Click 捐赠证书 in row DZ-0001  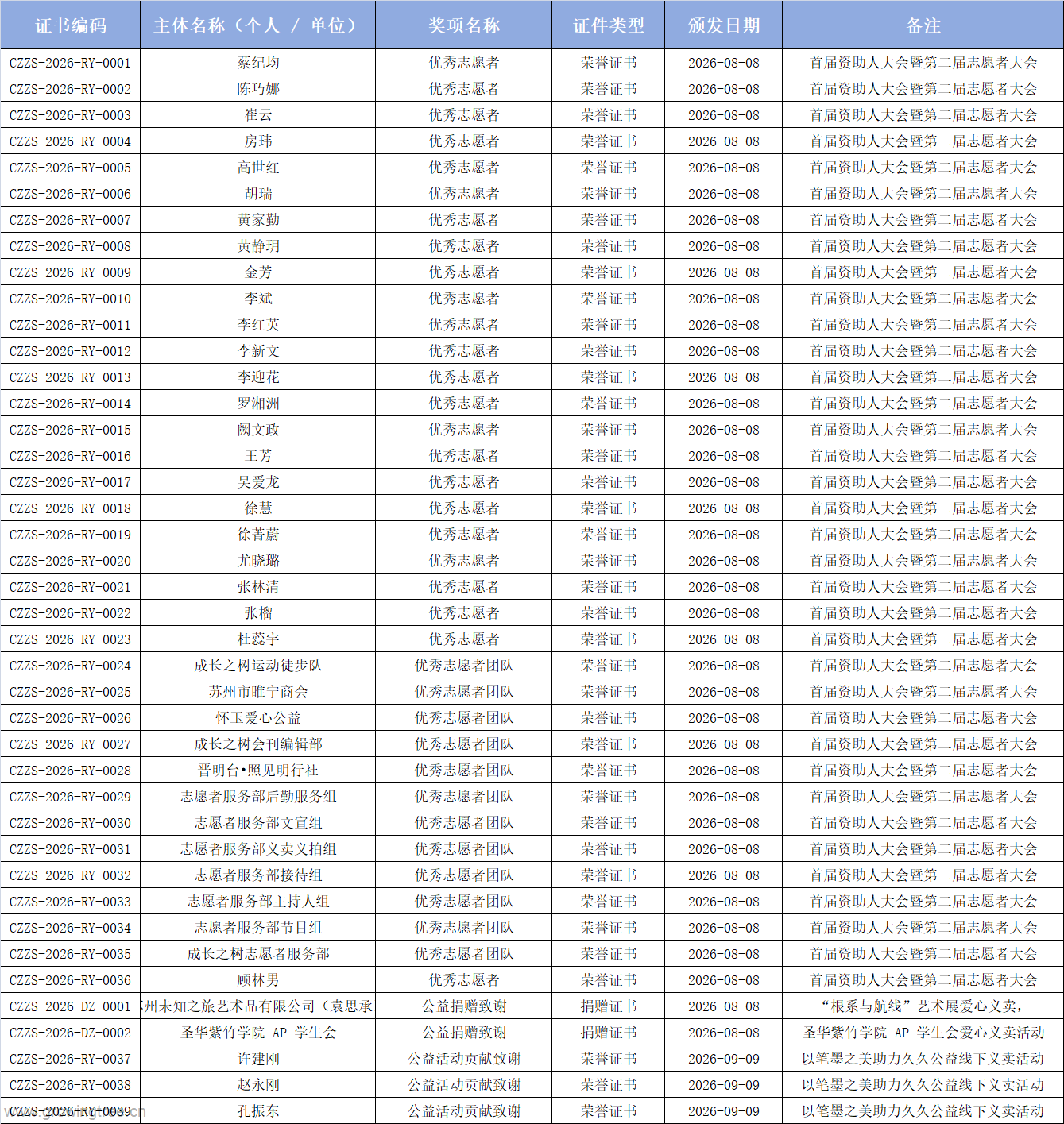608,1006
